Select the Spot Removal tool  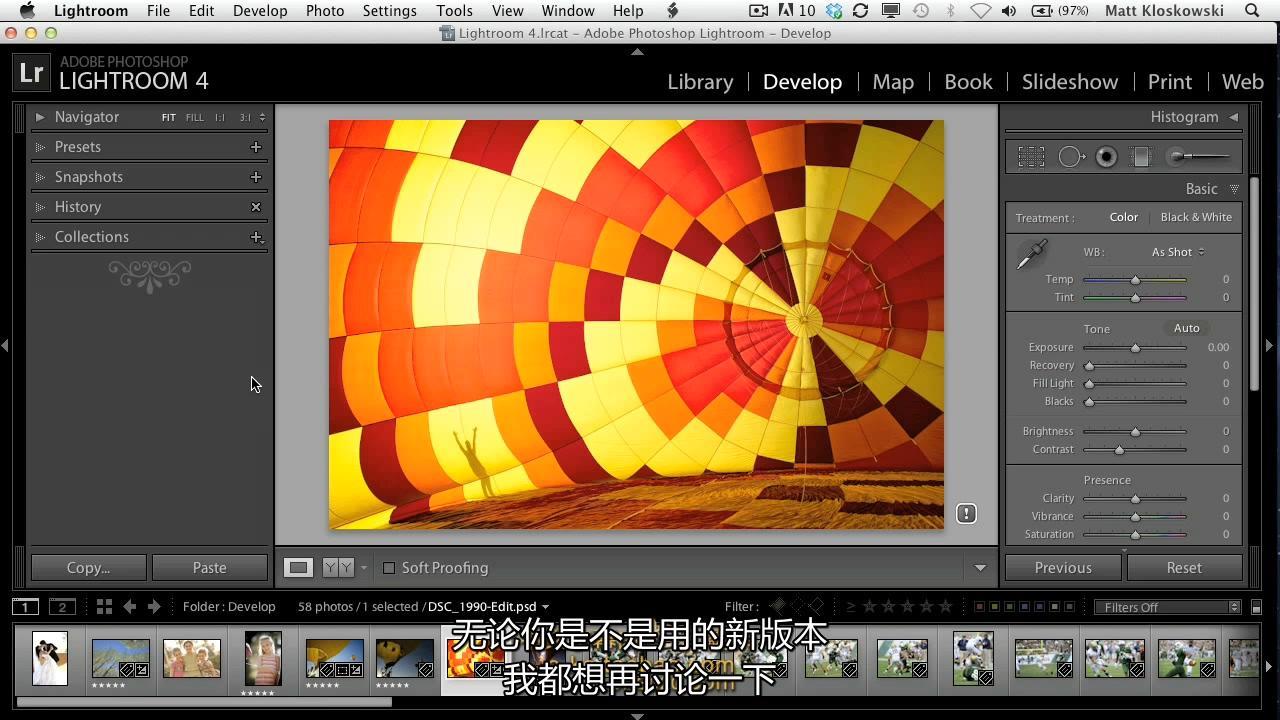pyautogui.click(x=1072, y=157)
